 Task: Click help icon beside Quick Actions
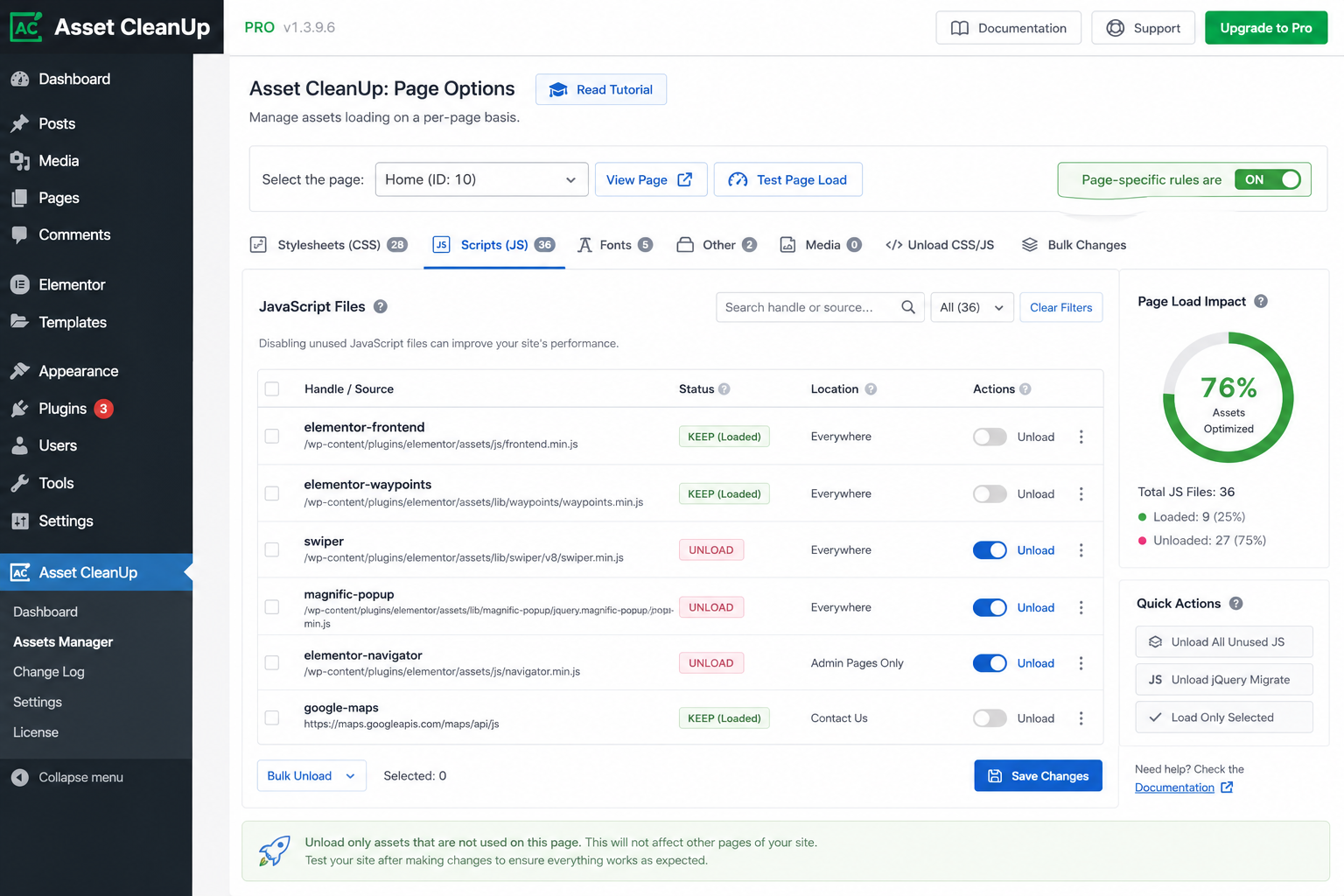(1235, 603)
